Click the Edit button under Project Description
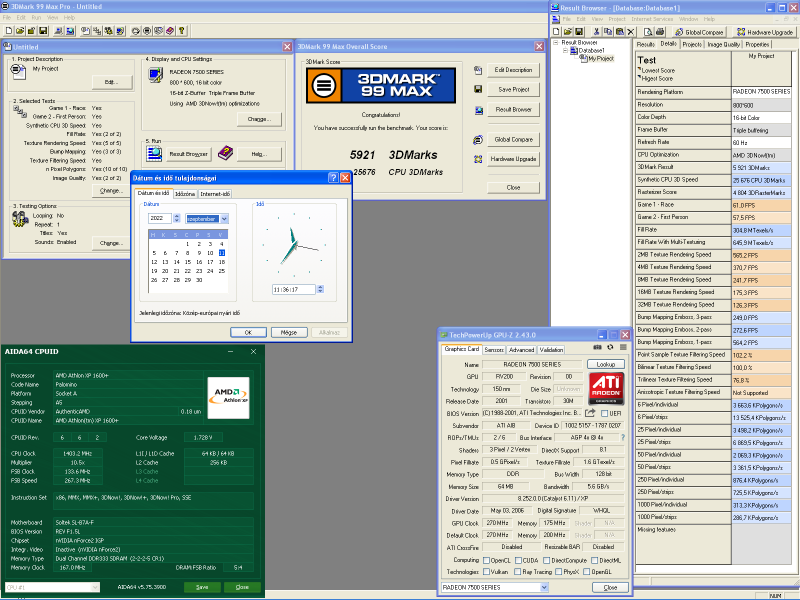 [112, 82]
